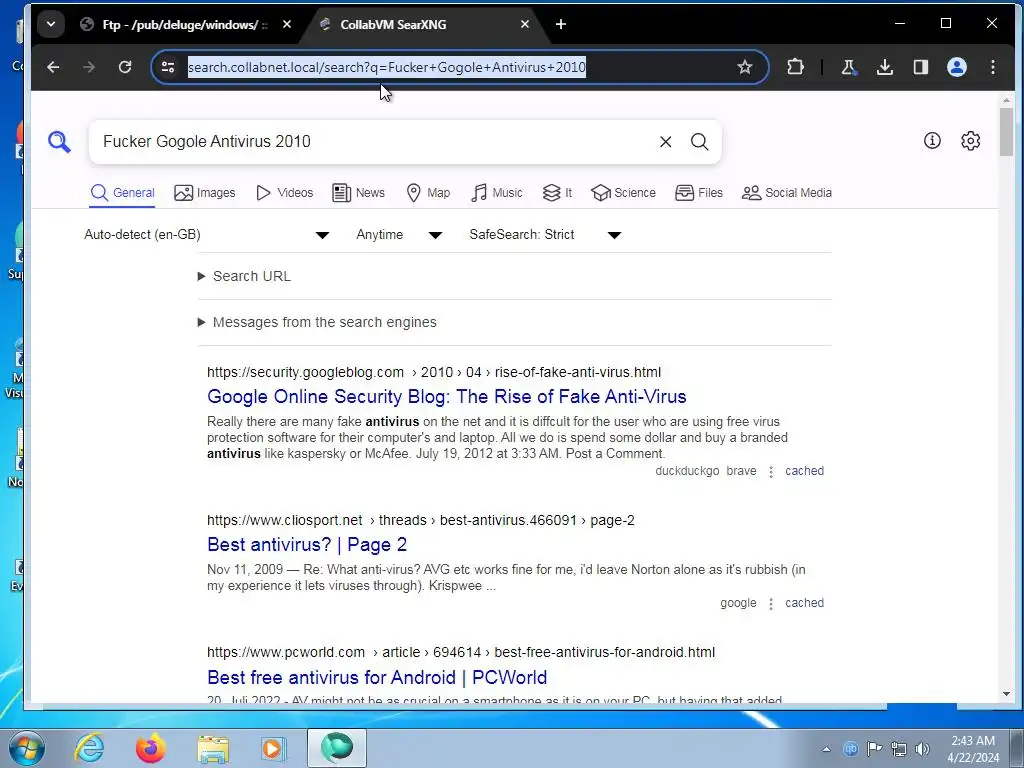
Task: Open Preferences gear icon
Action: 970,140
